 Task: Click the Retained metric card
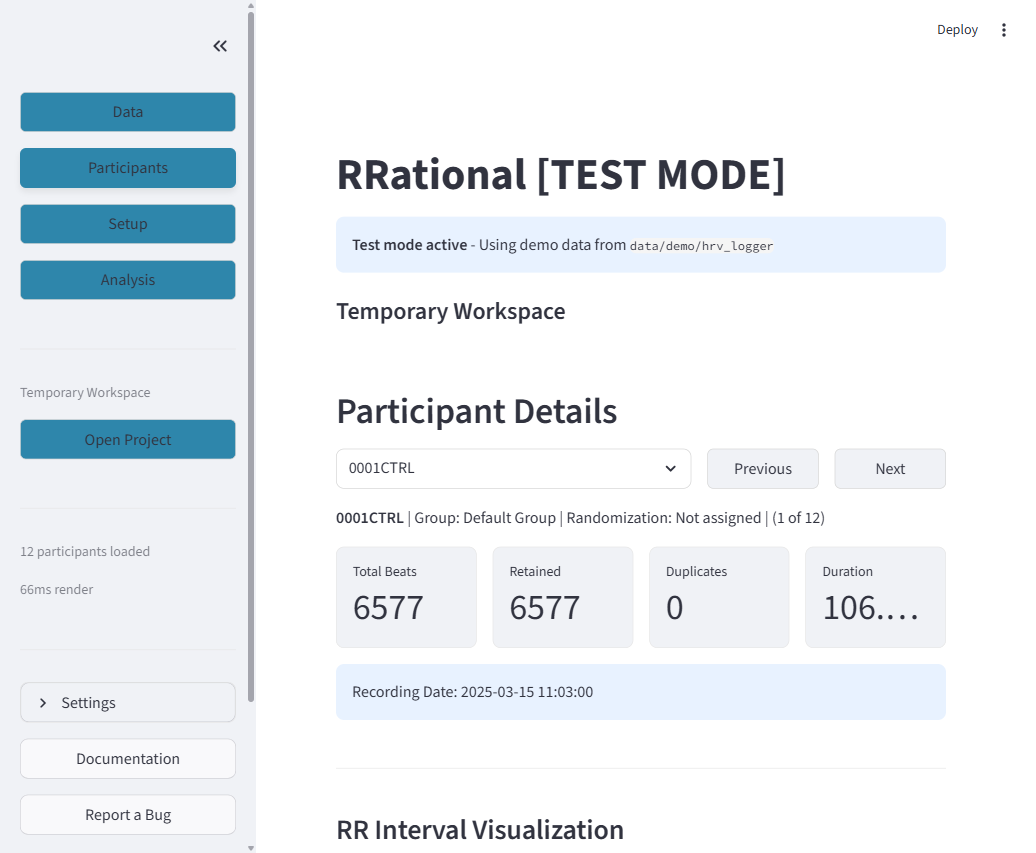click(562, 597)
